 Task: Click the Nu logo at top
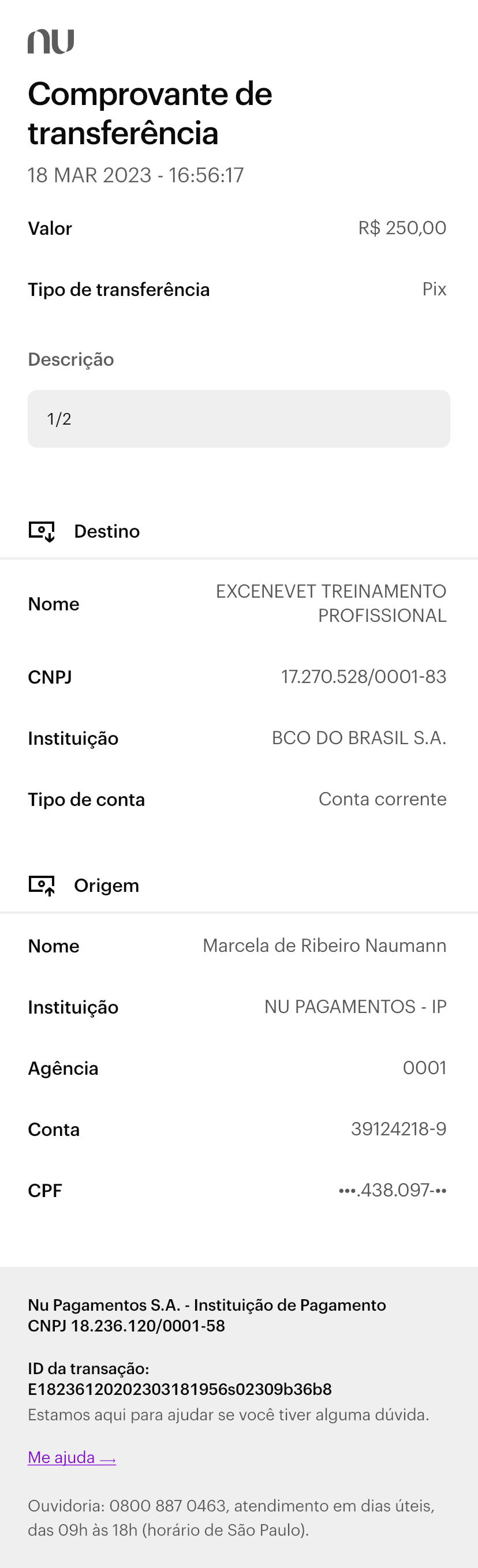point(51,42)
